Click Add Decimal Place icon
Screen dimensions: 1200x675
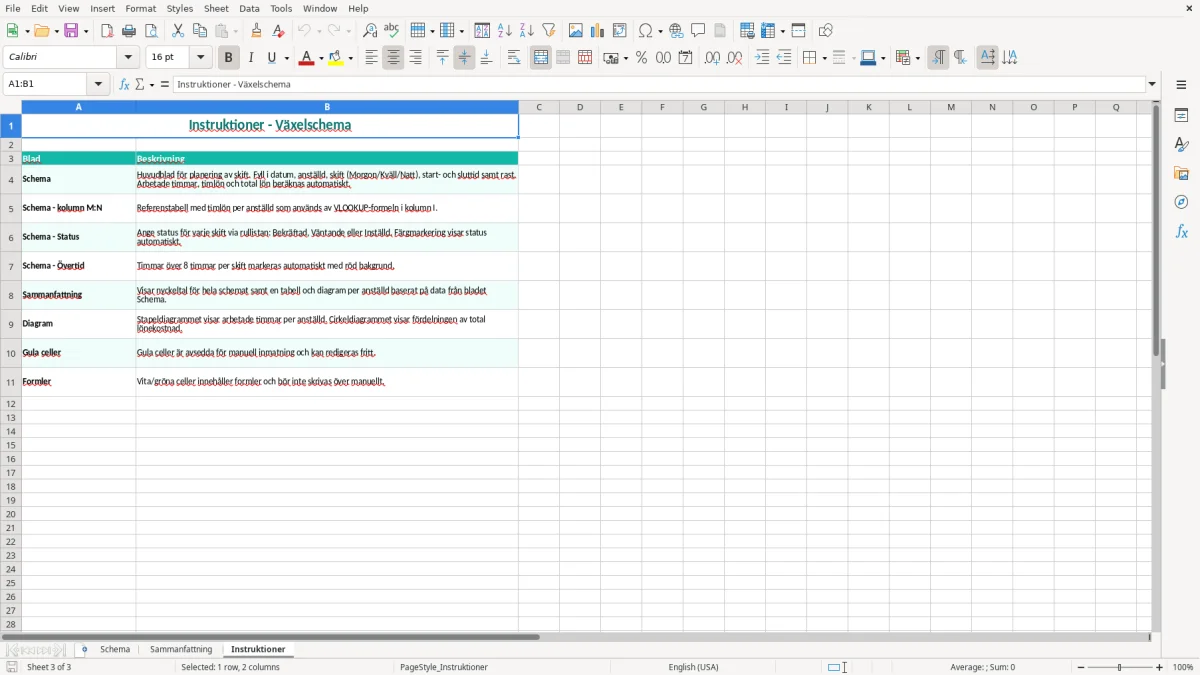tap(712, 58)
